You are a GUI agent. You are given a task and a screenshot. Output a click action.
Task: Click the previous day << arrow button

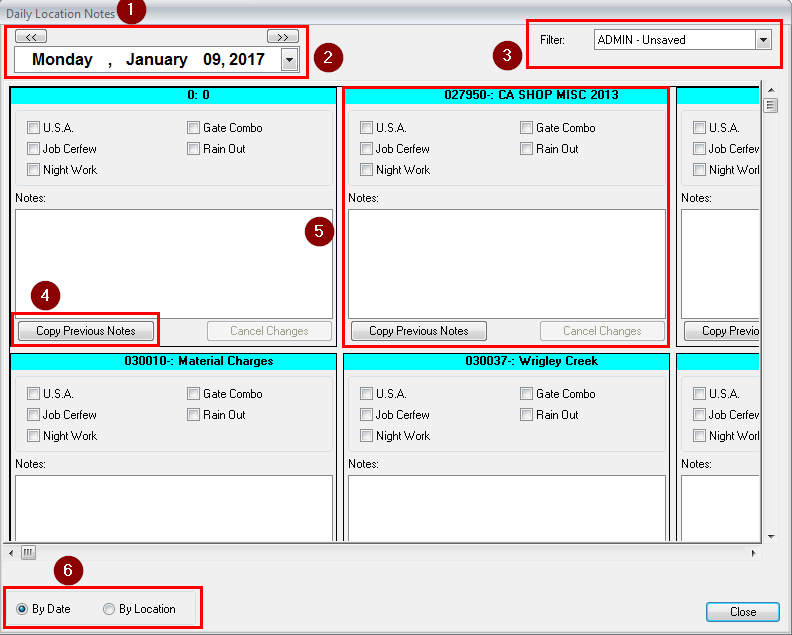click(31, 37)
